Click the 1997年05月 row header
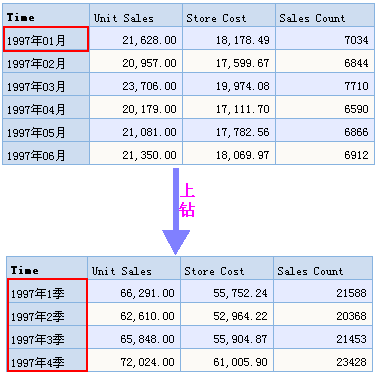This screenshot has height=378, width=377. click(x=46, y=131)
